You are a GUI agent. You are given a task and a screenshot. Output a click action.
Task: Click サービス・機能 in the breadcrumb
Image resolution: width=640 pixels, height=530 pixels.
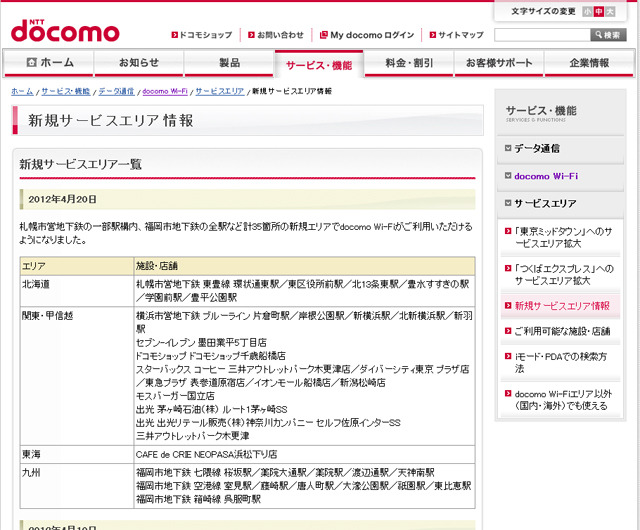(x=65, y=91)
